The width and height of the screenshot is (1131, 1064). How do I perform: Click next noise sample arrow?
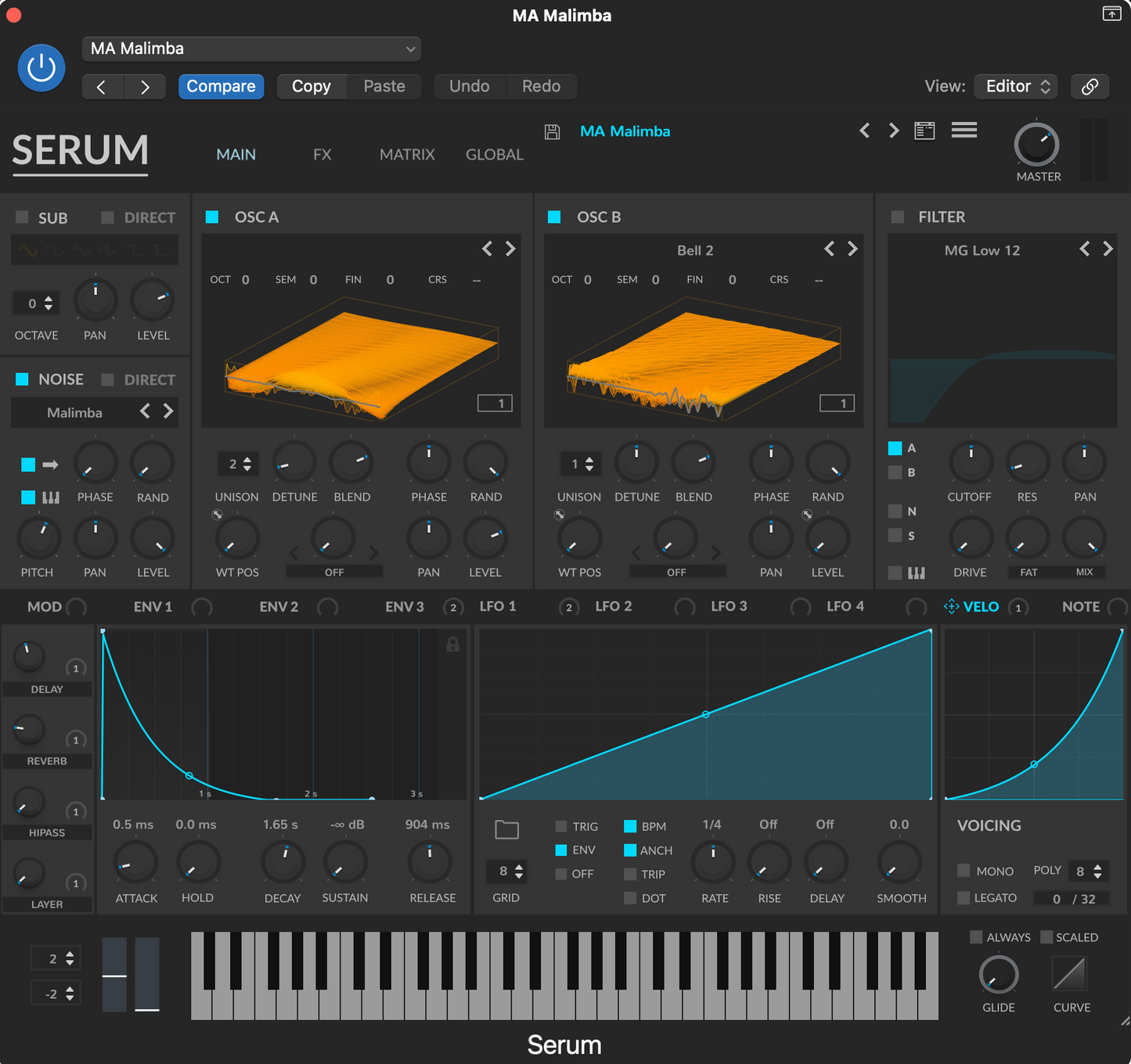click(168, 412)
